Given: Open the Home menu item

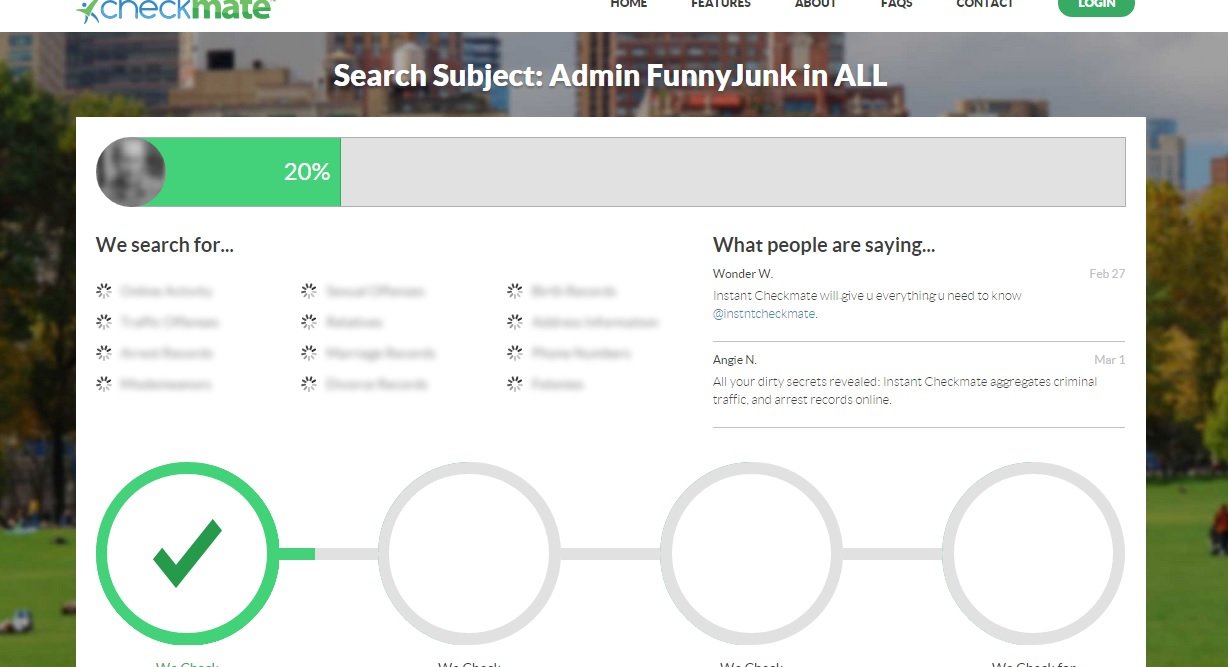Looking at the screenshot, I should (x=629, y=5).
